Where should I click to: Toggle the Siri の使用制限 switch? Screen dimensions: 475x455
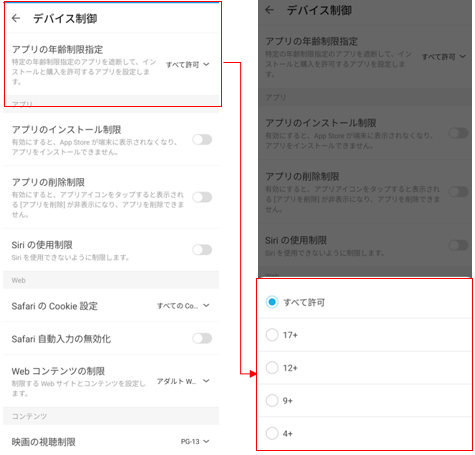[202, 250]
